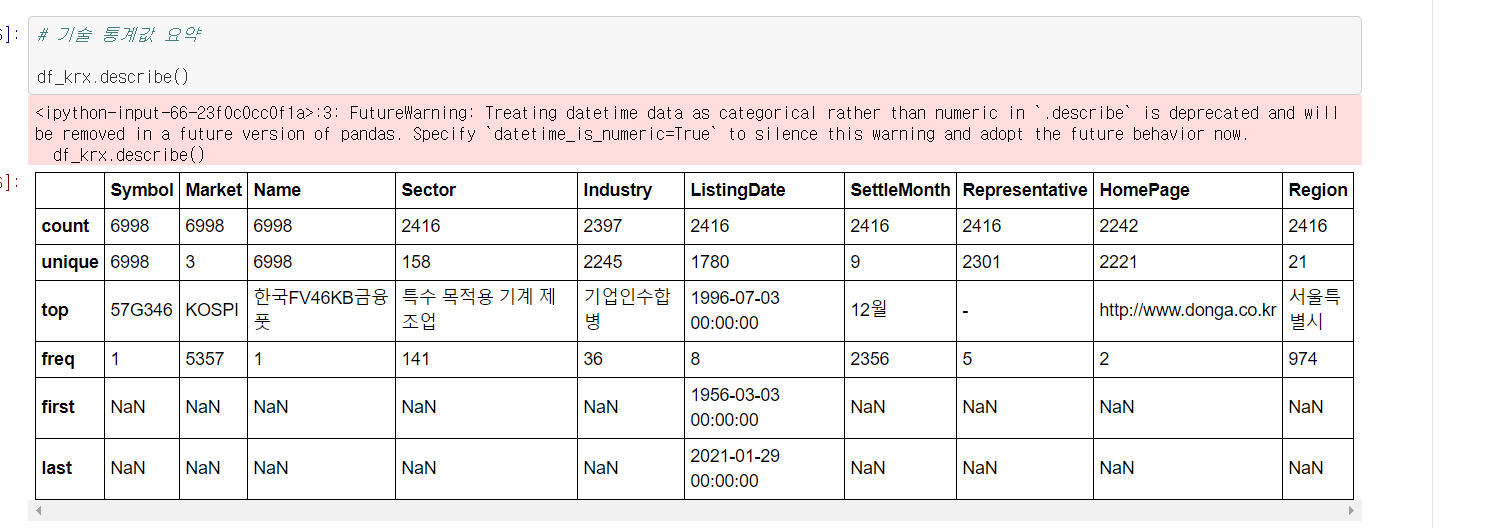The image size is (1502, 528).
Task: Select the HomePage column header
Action: click(1188, 190)
